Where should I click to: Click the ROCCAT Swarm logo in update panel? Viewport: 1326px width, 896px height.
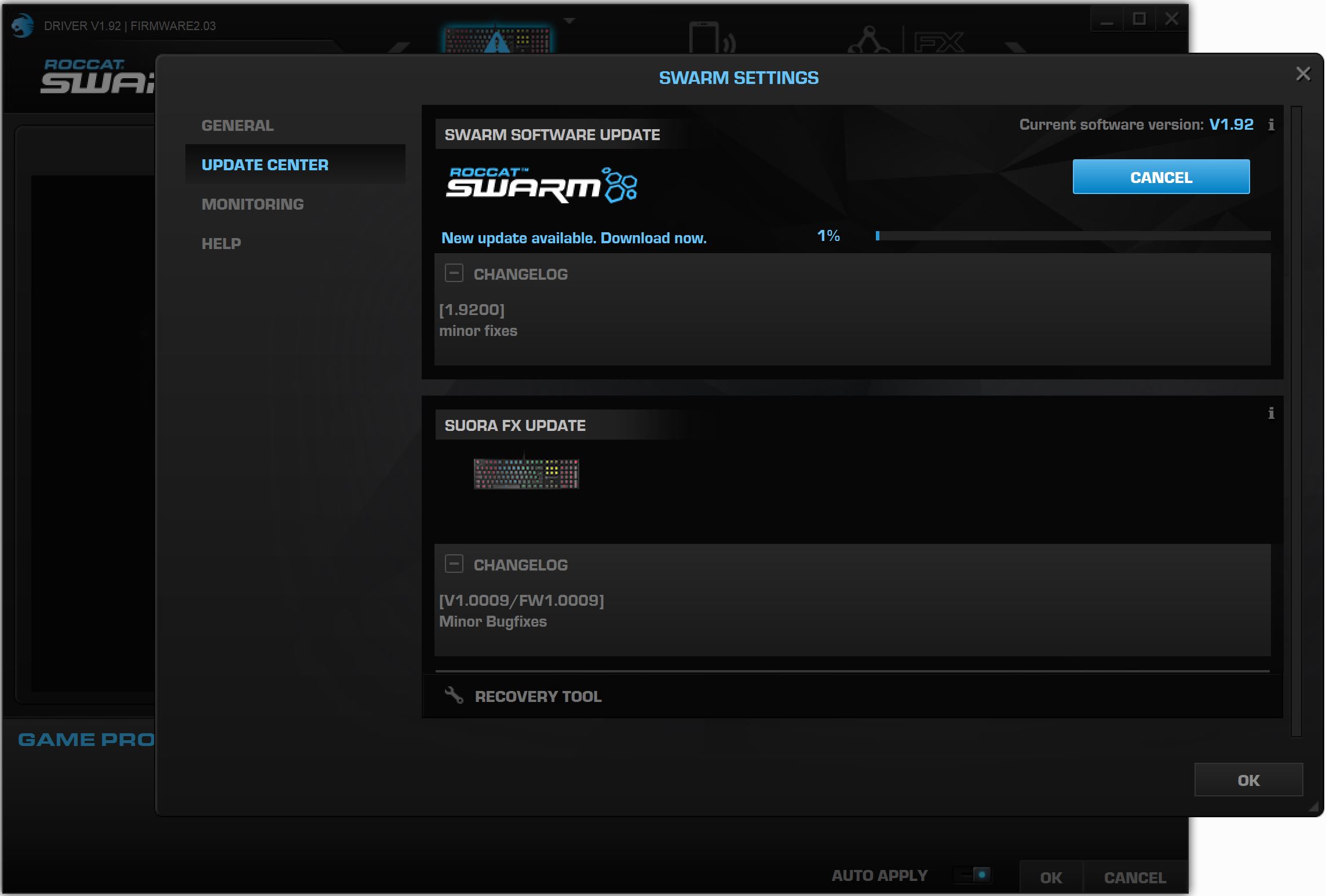tap(542, 185)
